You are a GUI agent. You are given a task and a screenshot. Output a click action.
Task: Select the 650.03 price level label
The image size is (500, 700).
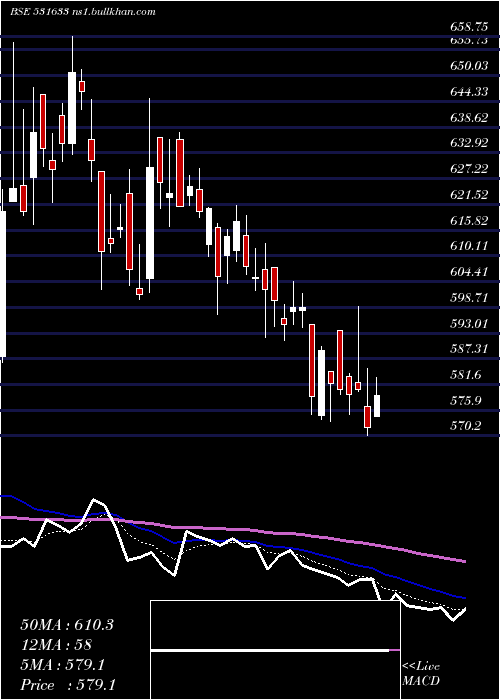[469, 66]
